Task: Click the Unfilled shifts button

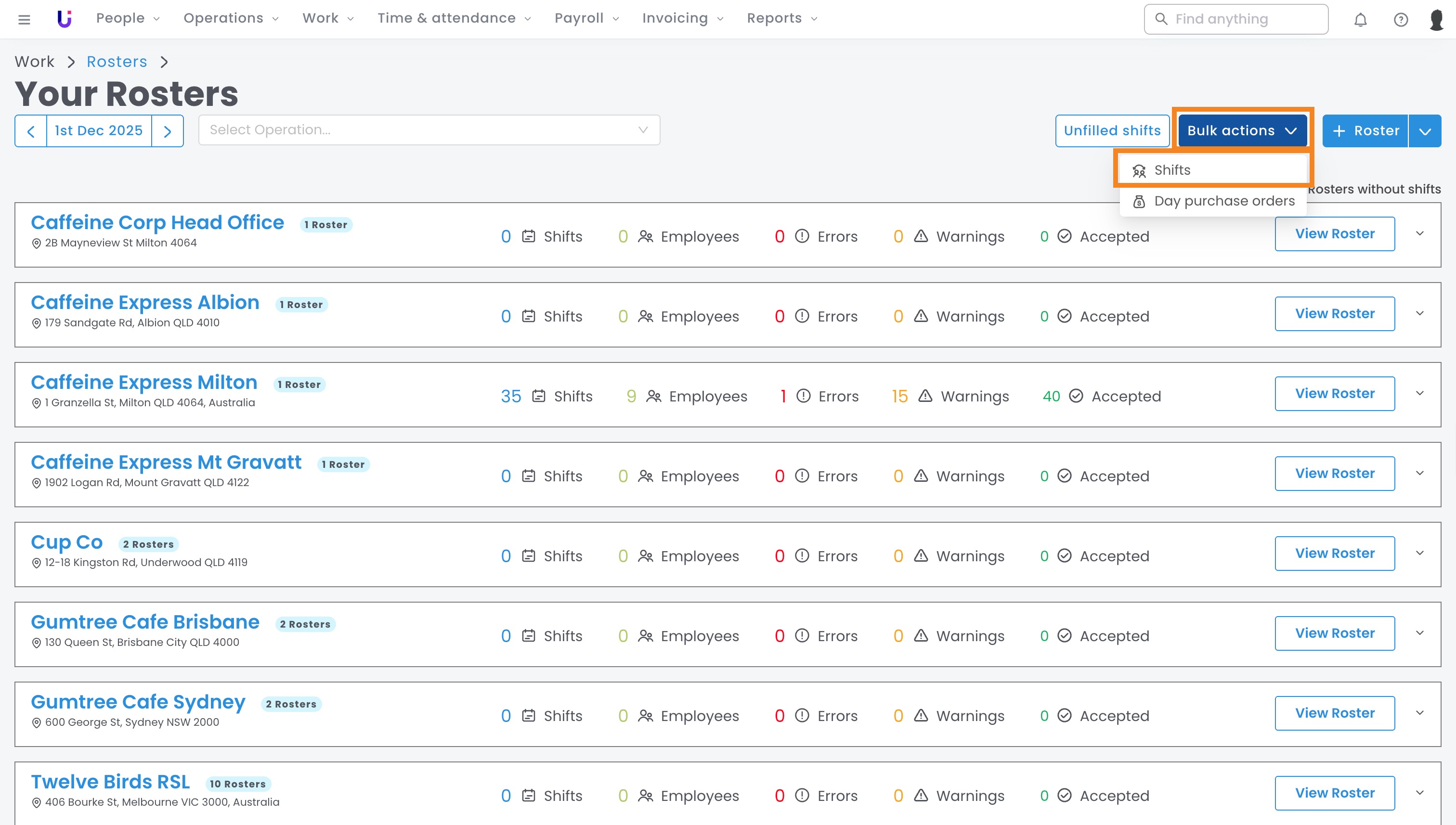Action: tap(1112, 131)
